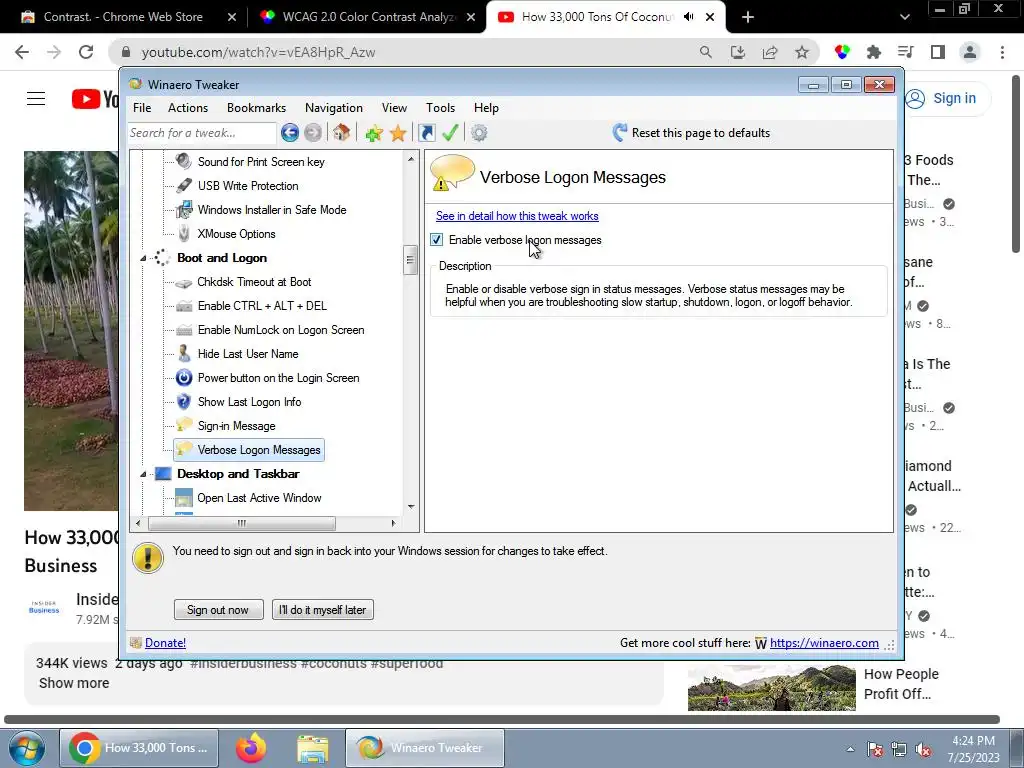
Task: Select Enable NumLock on Logon Screen item
Action: tap(281, 330)
